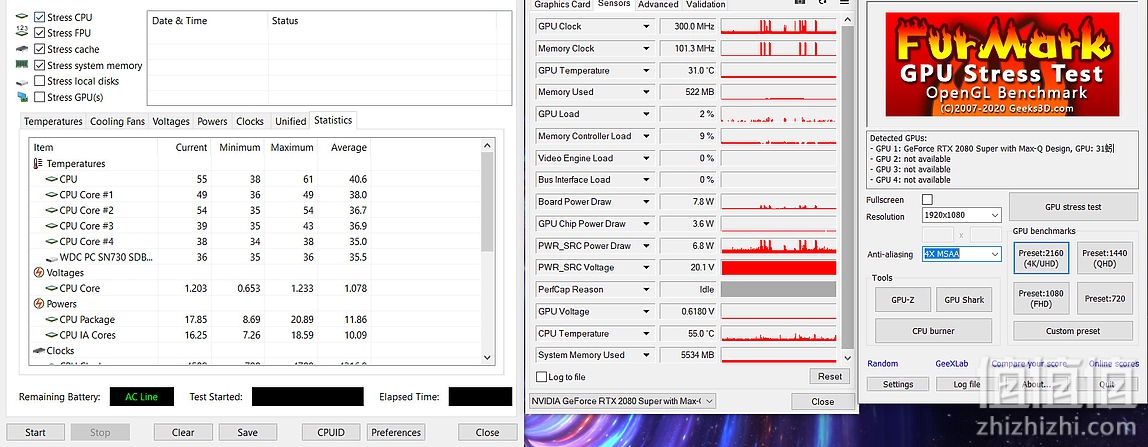This screenshot has height=447, width=1148.
Task: Click the scroll-down arrow of the GPU-Z sensor list
Action: pyautogui.click(x=848, y=358)
